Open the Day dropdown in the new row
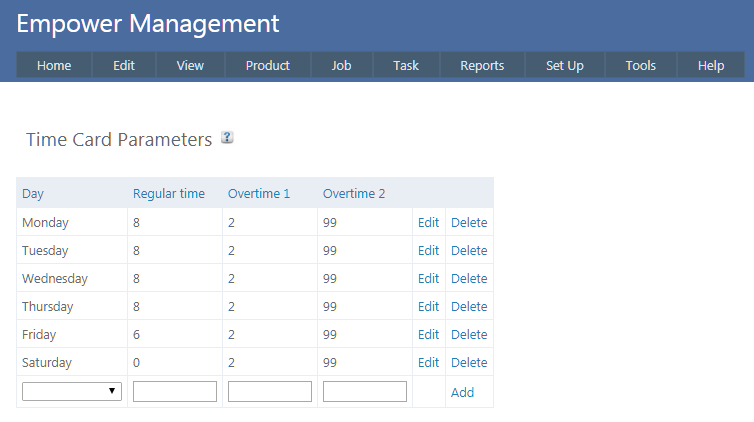The width and height of the screenshot is (754, 422). pos(72,392)
